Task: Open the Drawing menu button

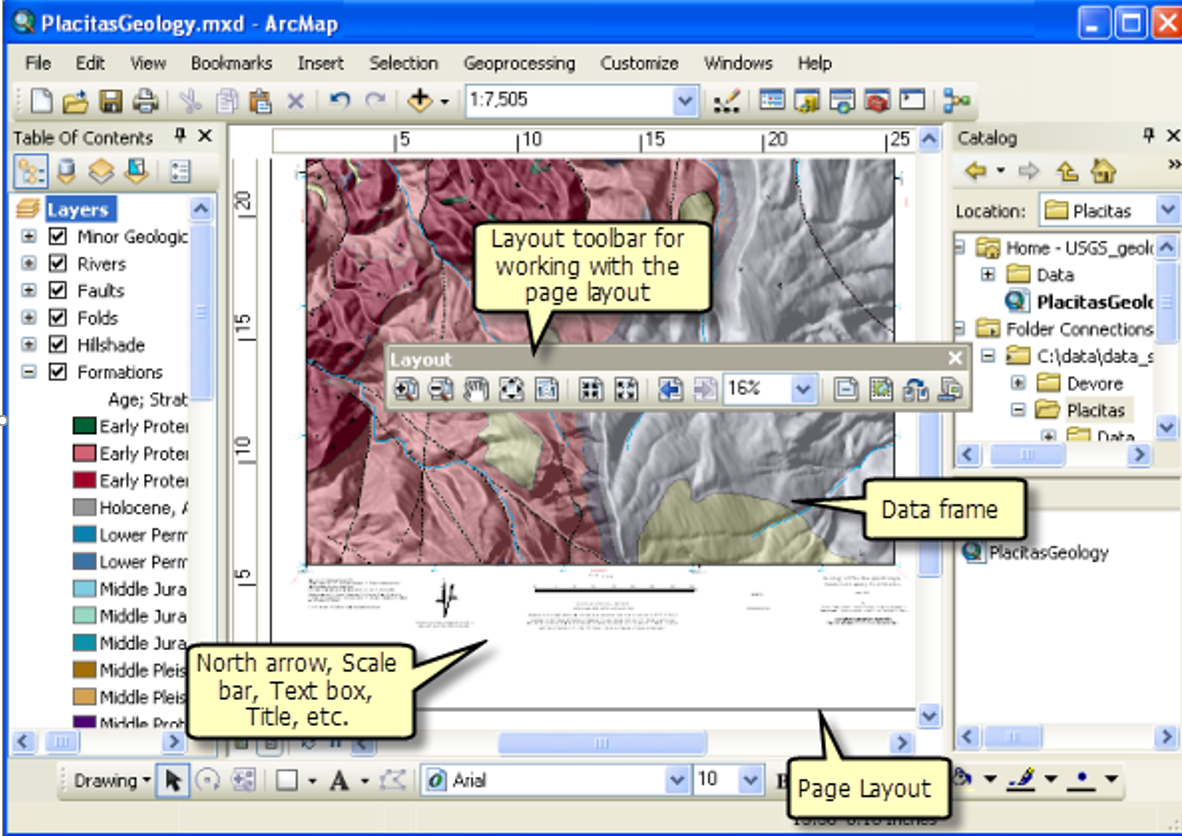Action: 112,781
